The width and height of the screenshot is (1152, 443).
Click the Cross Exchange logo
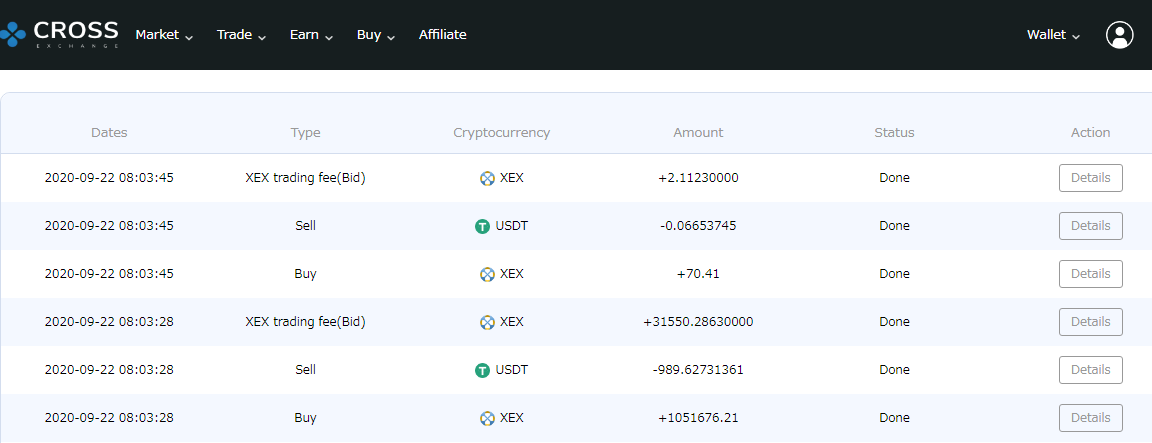click(59, 35)
